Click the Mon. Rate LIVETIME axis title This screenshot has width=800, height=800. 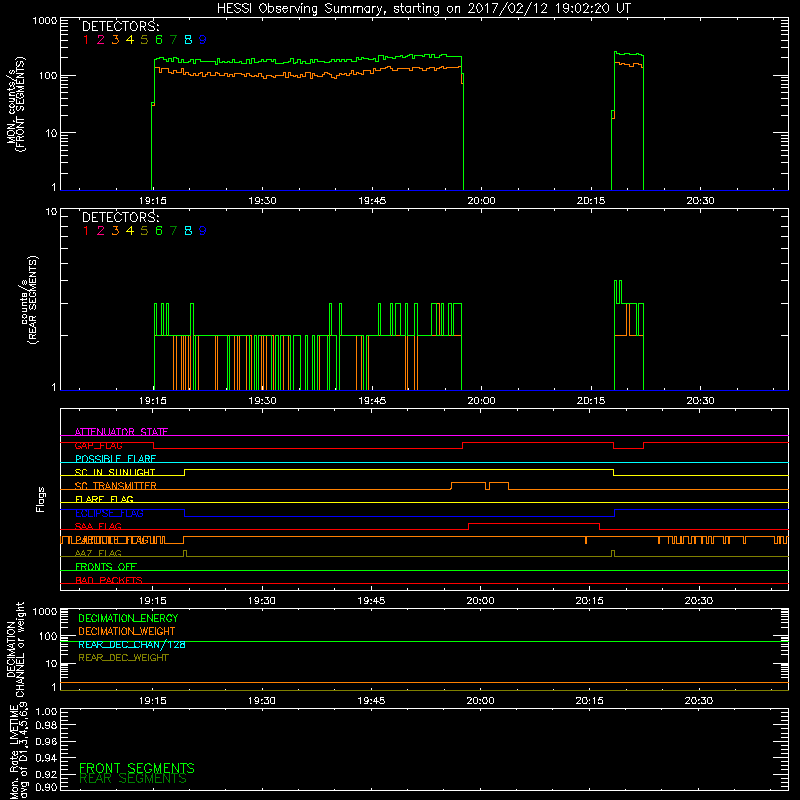[x=18, y=750]
